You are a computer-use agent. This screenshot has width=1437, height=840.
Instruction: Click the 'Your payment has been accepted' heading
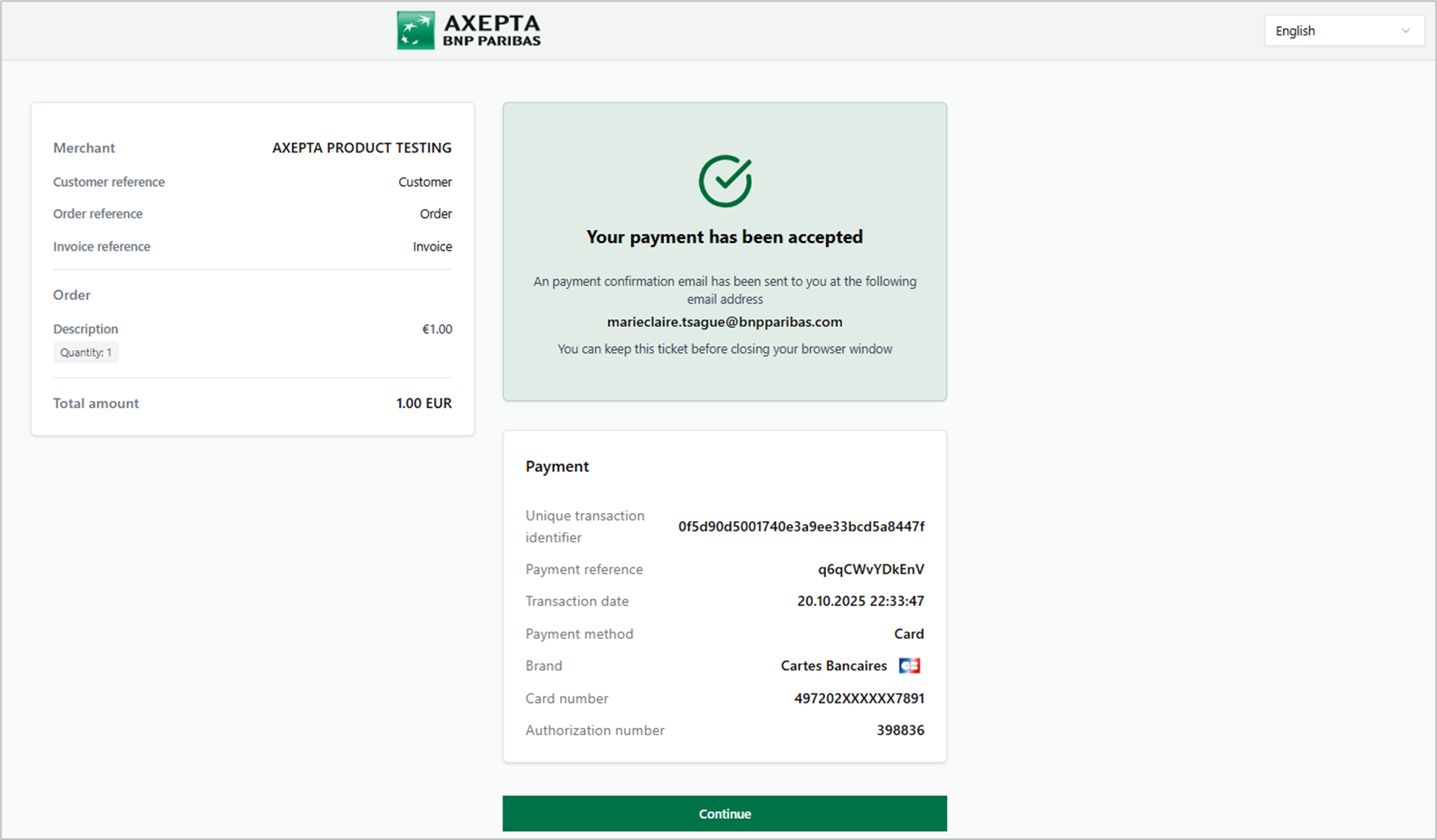click(724, 237)
